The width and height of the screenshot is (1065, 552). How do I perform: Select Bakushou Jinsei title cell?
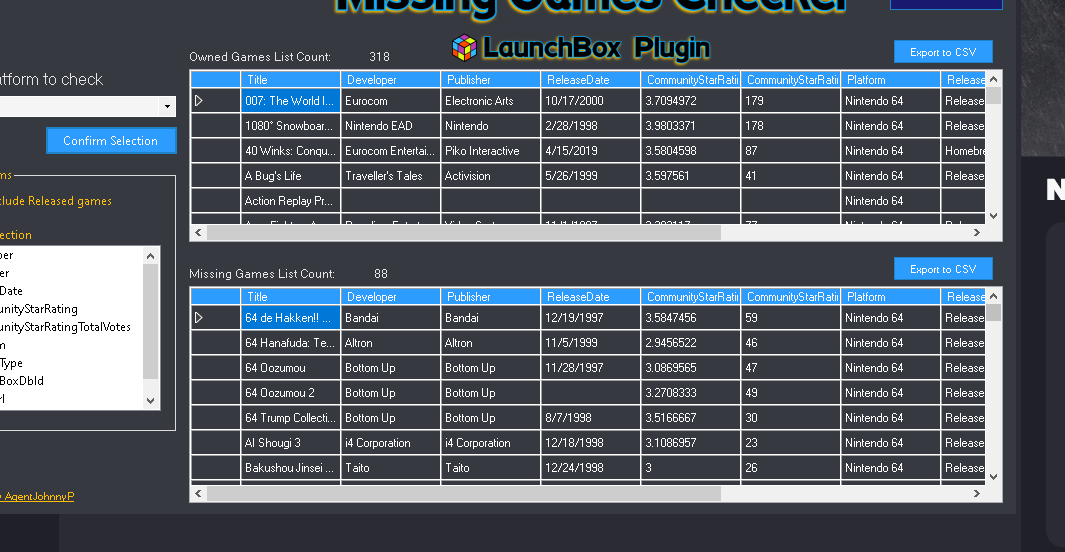290,468
